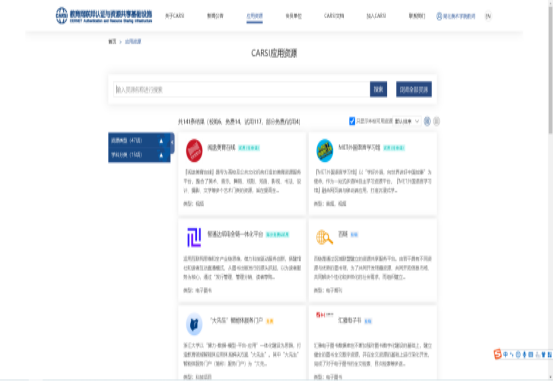Click the orange Sogou input method S icon

[498, 354]
